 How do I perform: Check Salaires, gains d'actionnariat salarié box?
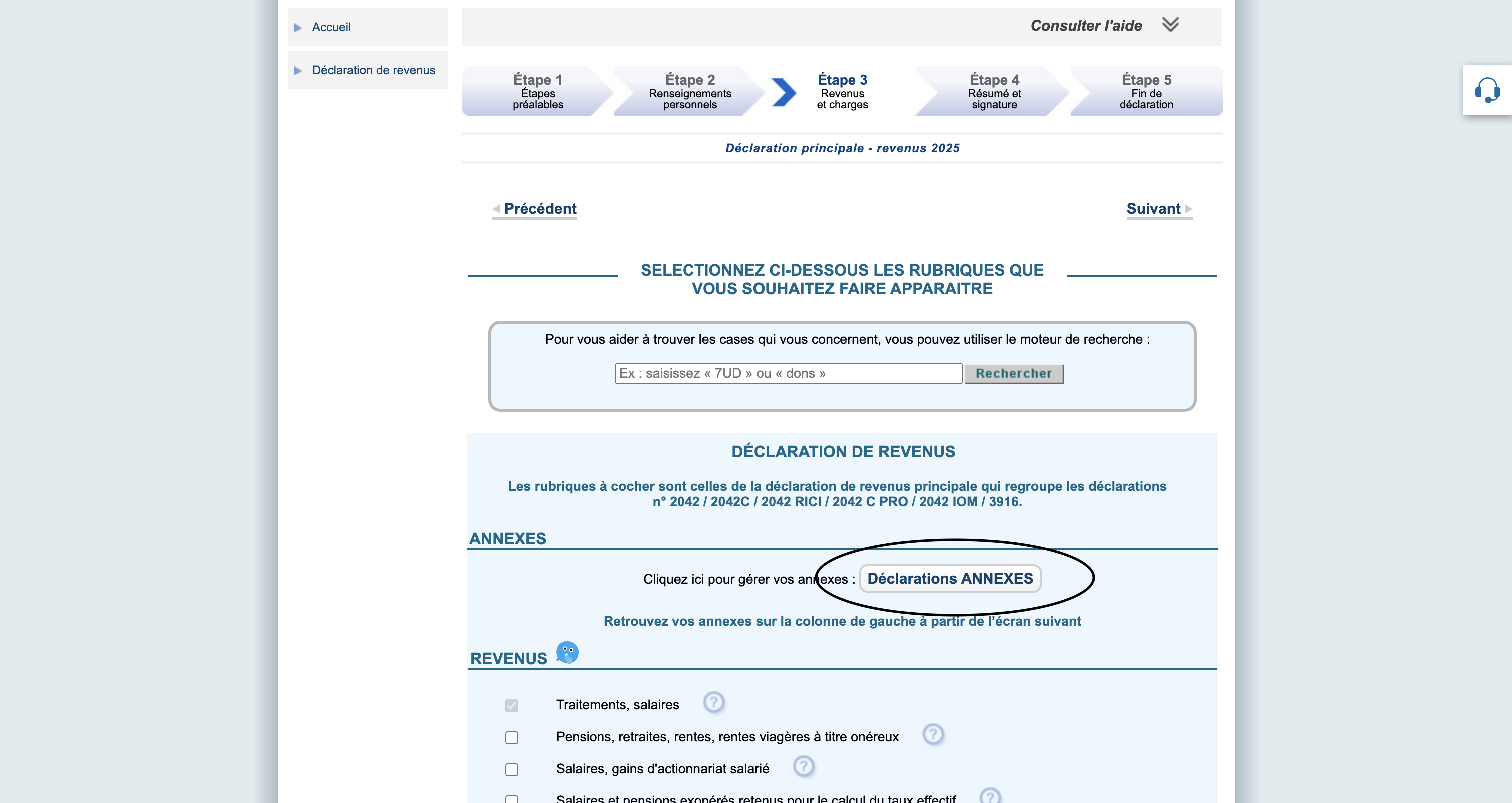[x=512, y=769]
